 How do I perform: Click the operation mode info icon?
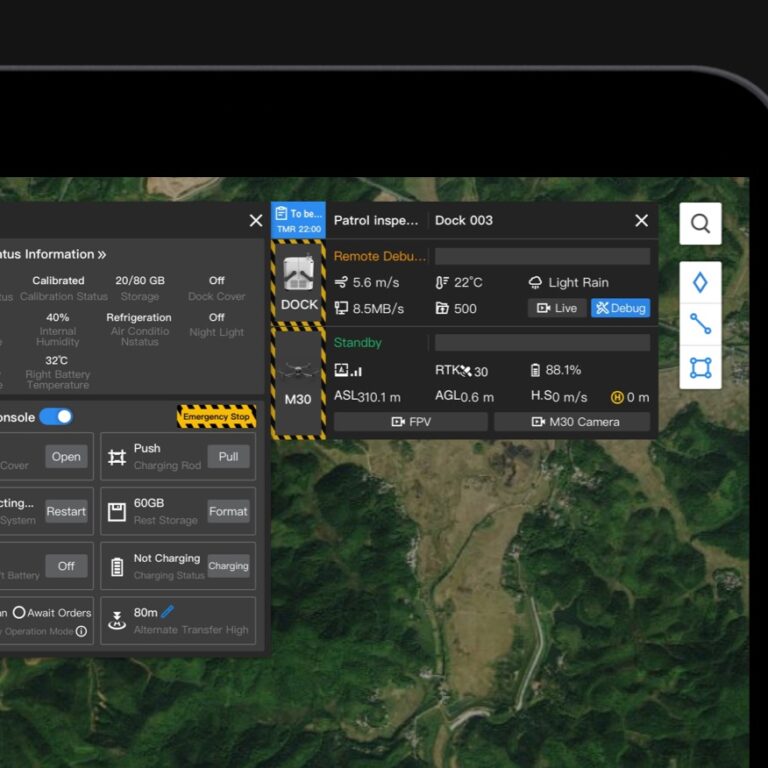pyautogui.click(x=82, y=631)
